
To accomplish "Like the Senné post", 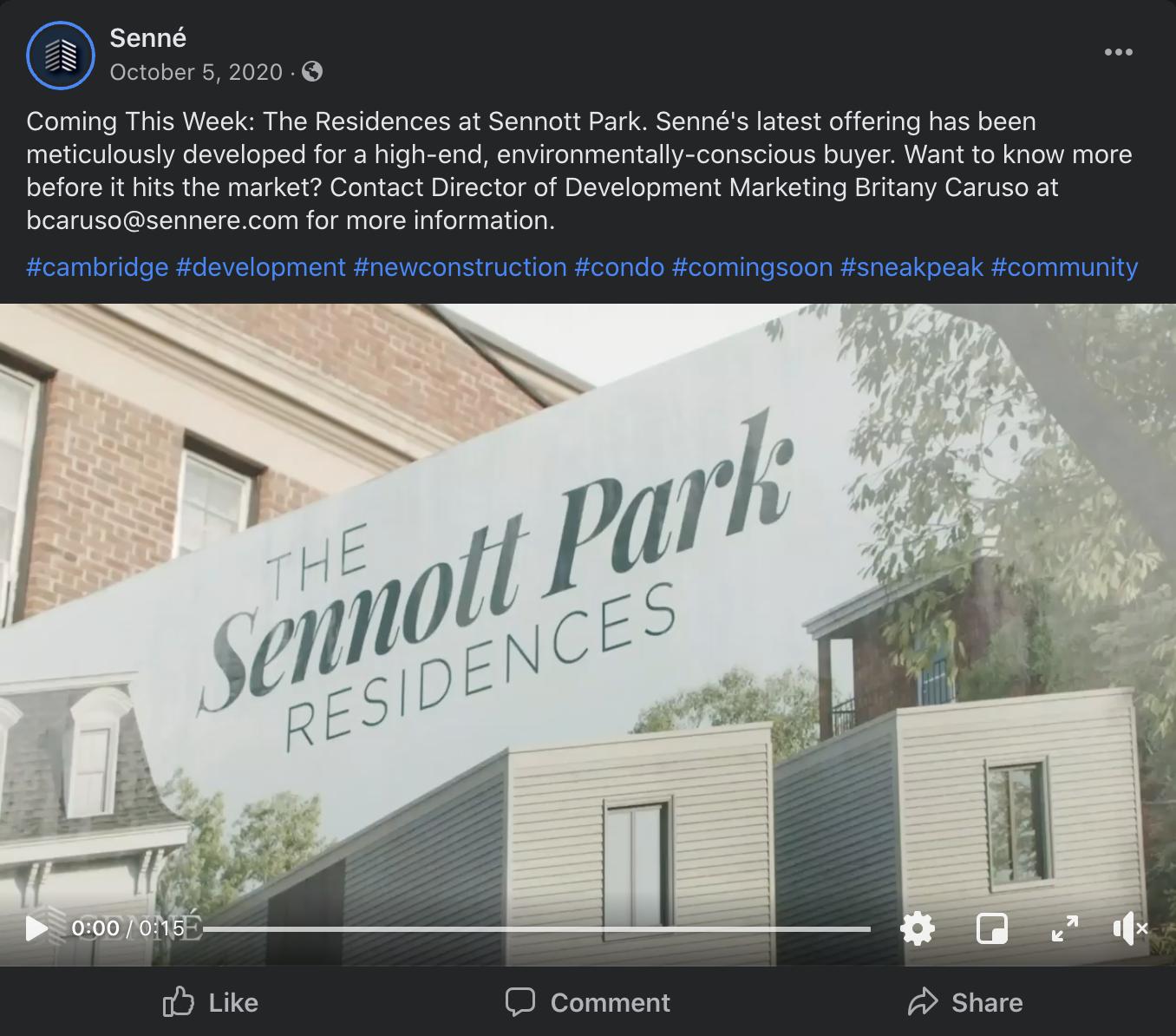I will [x=211, y=1002].
